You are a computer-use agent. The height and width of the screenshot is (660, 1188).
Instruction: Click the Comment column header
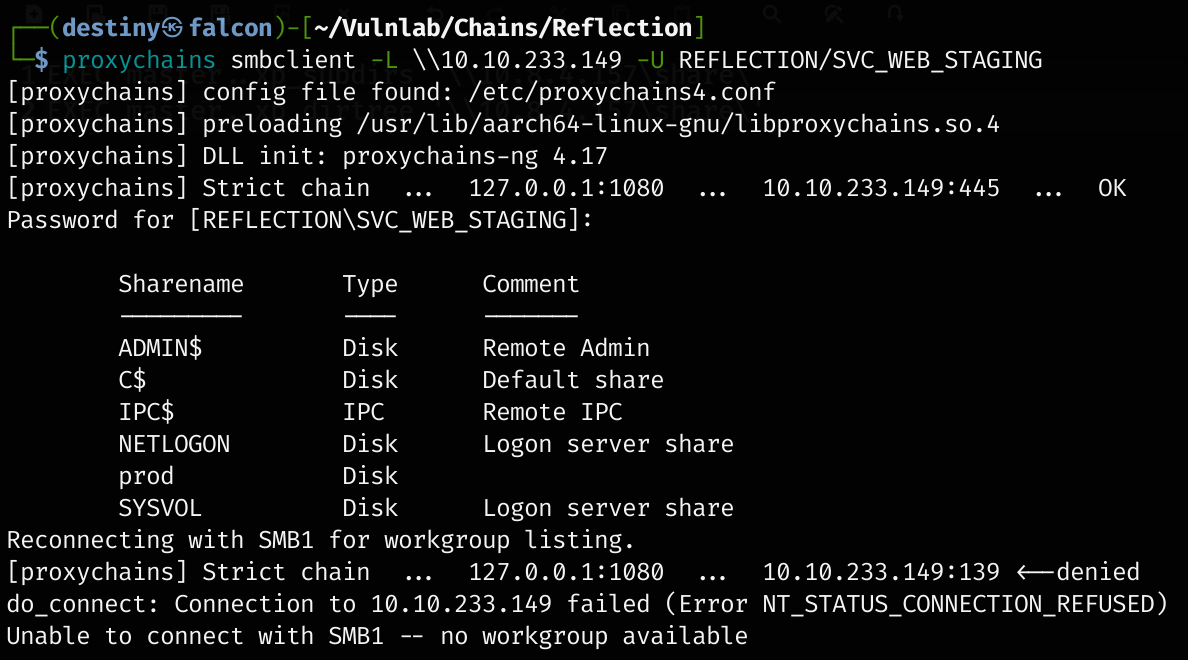[530, 284]
